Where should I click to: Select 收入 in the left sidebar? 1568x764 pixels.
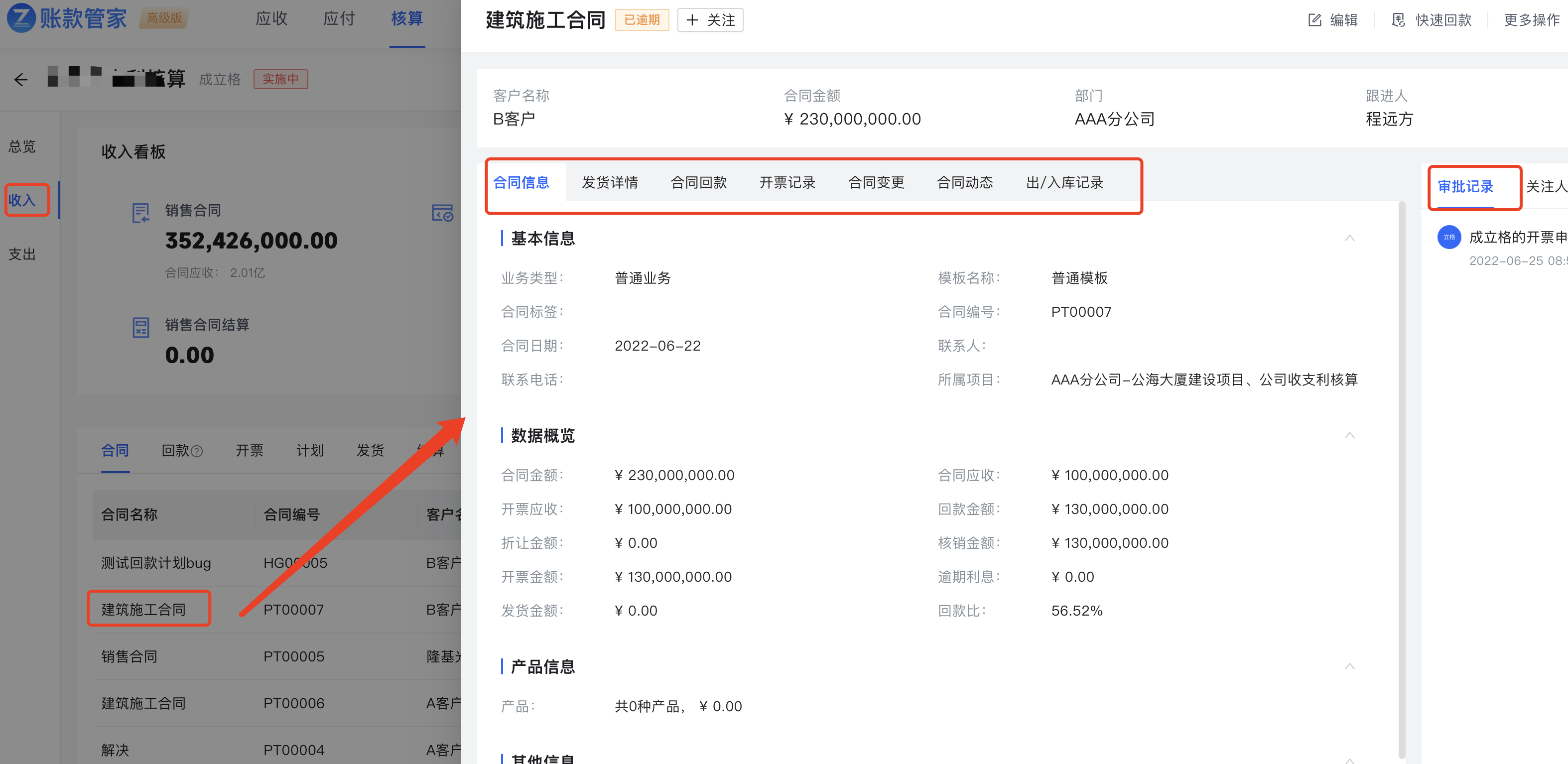[22, 200]
